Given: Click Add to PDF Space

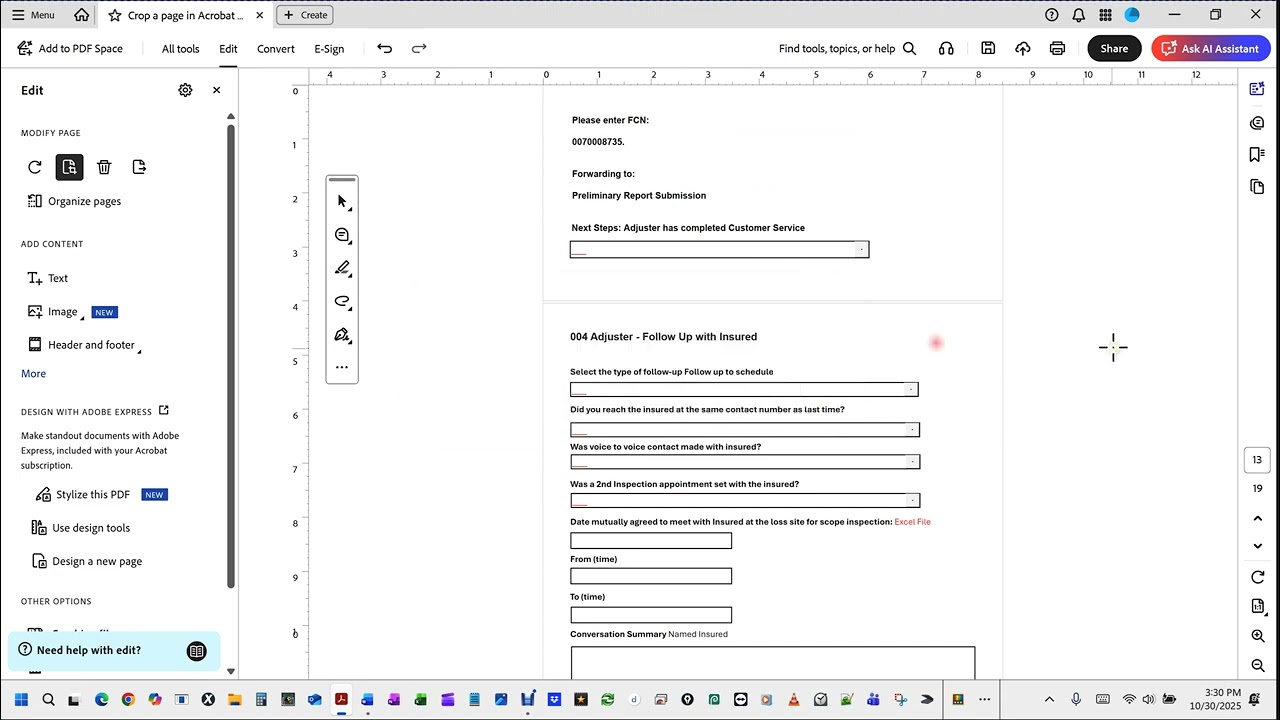Looking at the screenshot, I should (70, 49).
